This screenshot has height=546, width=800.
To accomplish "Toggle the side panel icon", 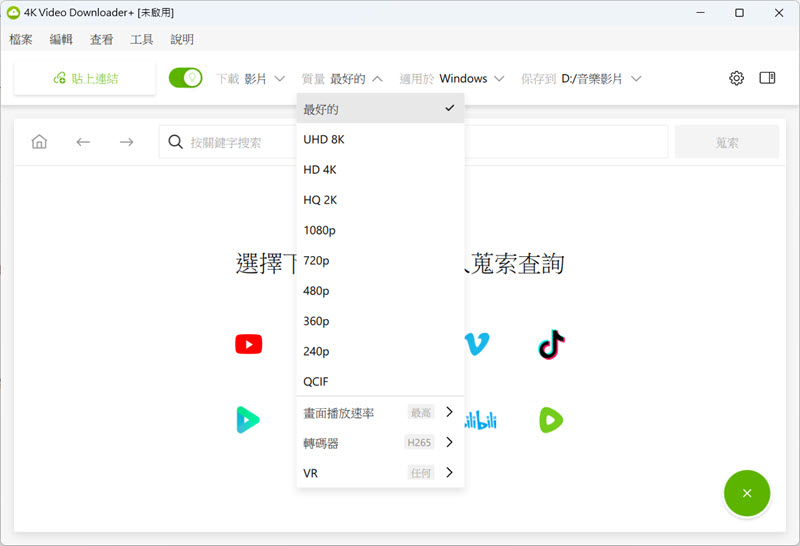I will click(x=767, y=78).
